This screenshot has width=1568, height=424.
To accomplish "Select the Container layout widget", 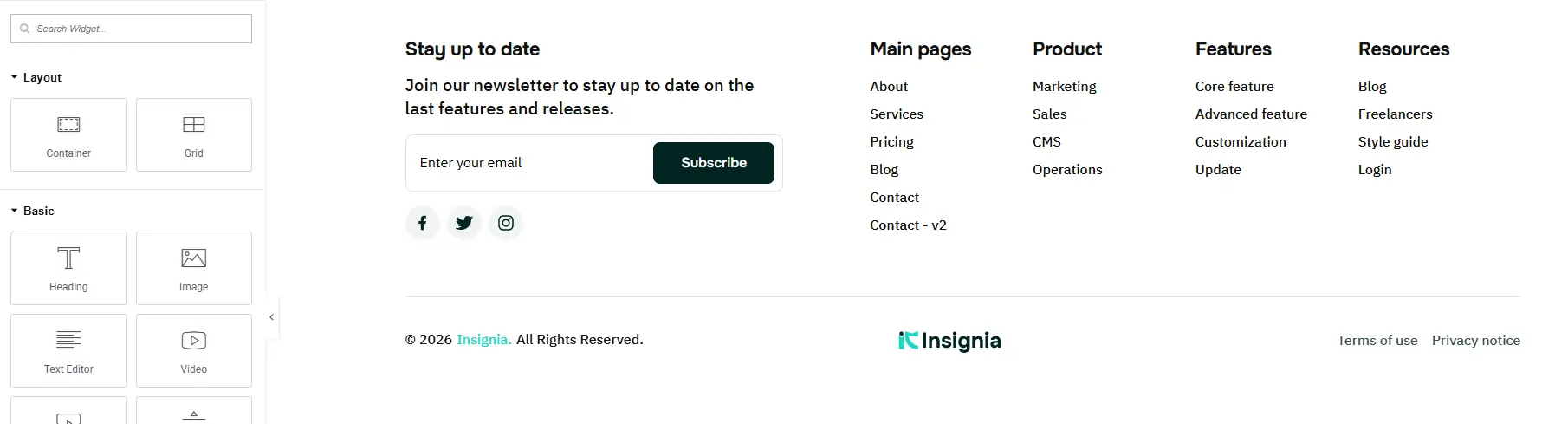I will [68, 134].
